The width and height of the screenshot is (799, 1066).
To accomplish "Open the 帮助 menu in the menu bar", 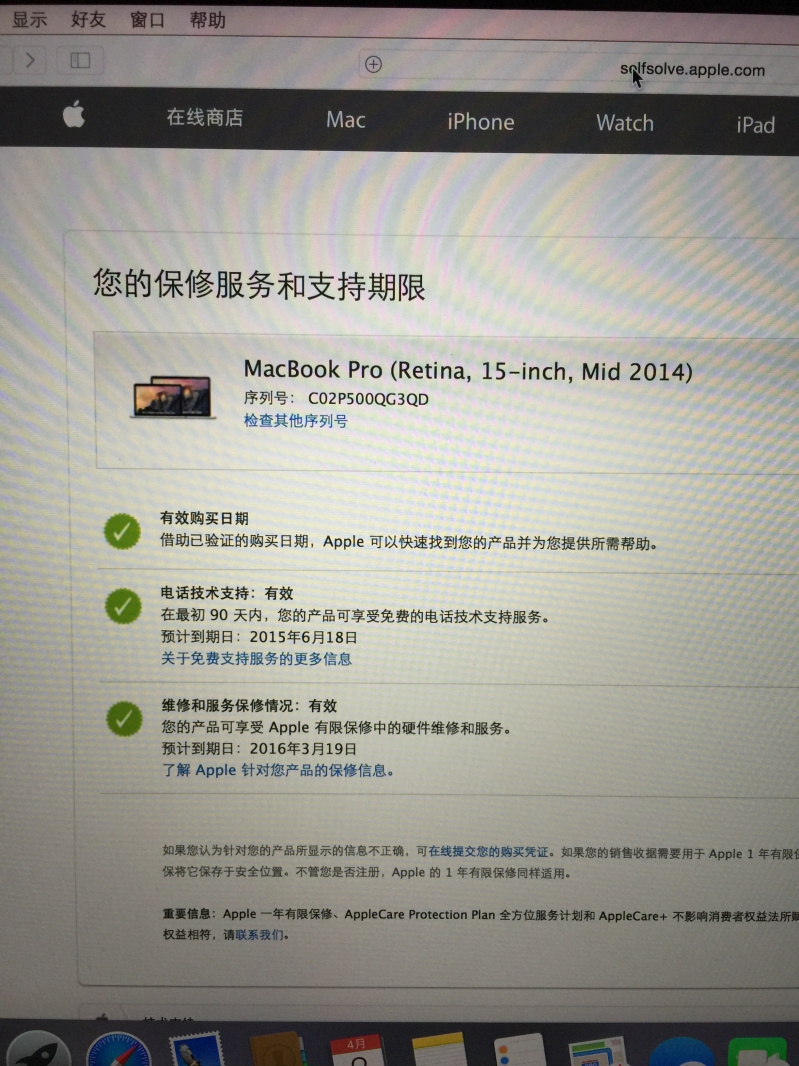I will coord(207,20).
